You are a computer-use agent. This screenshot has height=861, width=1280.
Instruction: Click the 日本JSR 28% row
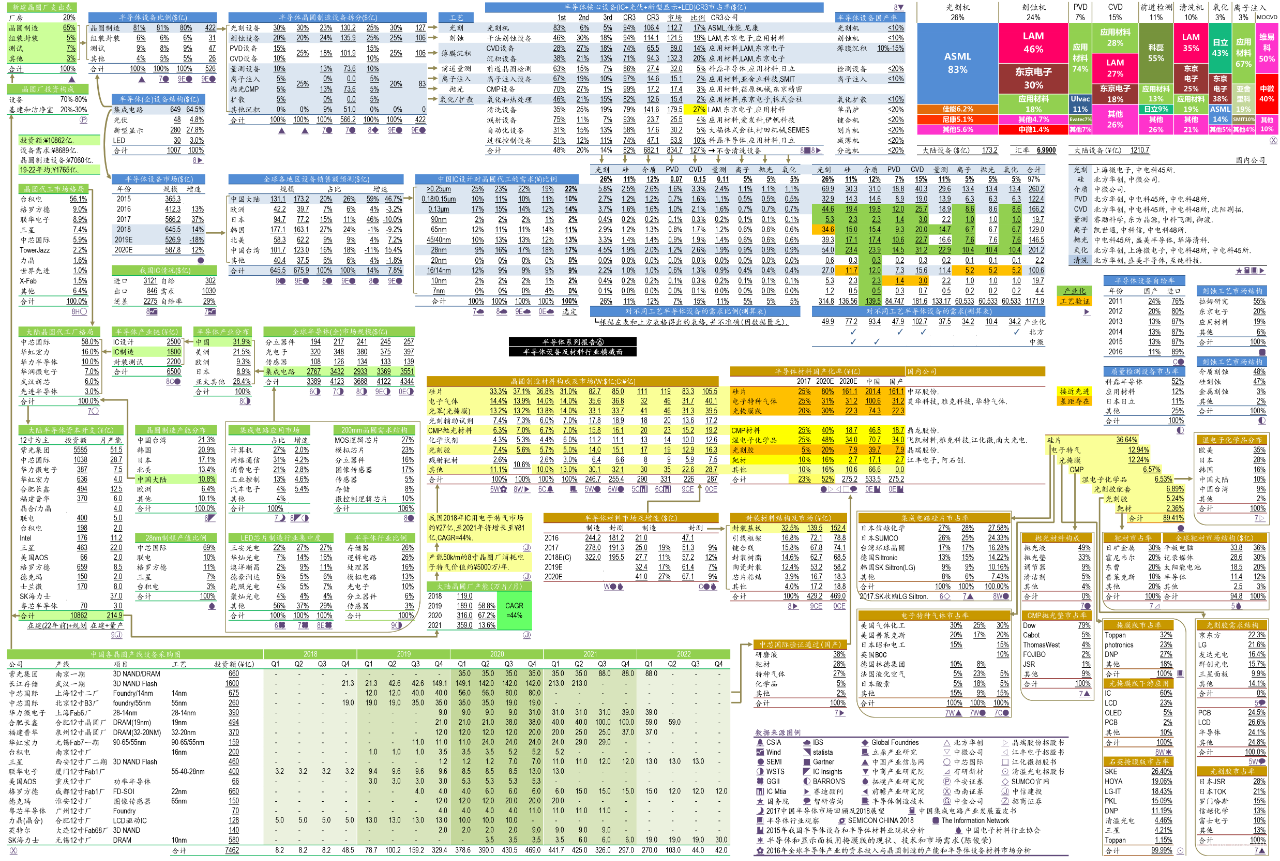[x=1232, y=781]
